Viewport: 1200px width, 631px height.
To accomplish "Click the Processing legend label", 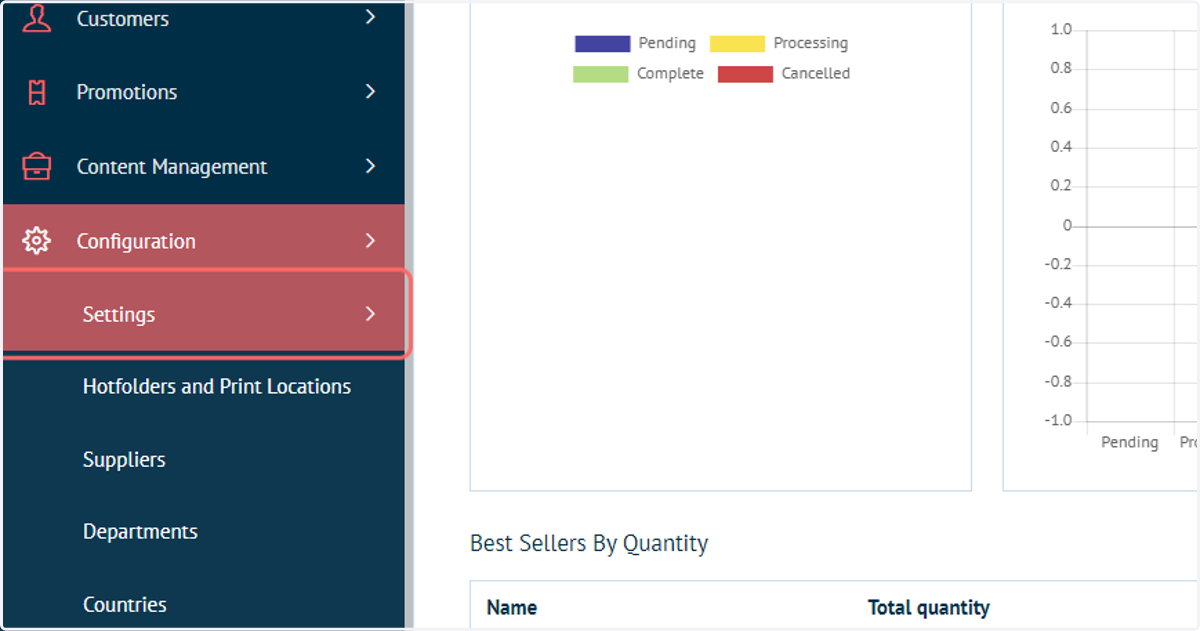I will point(810,43).
